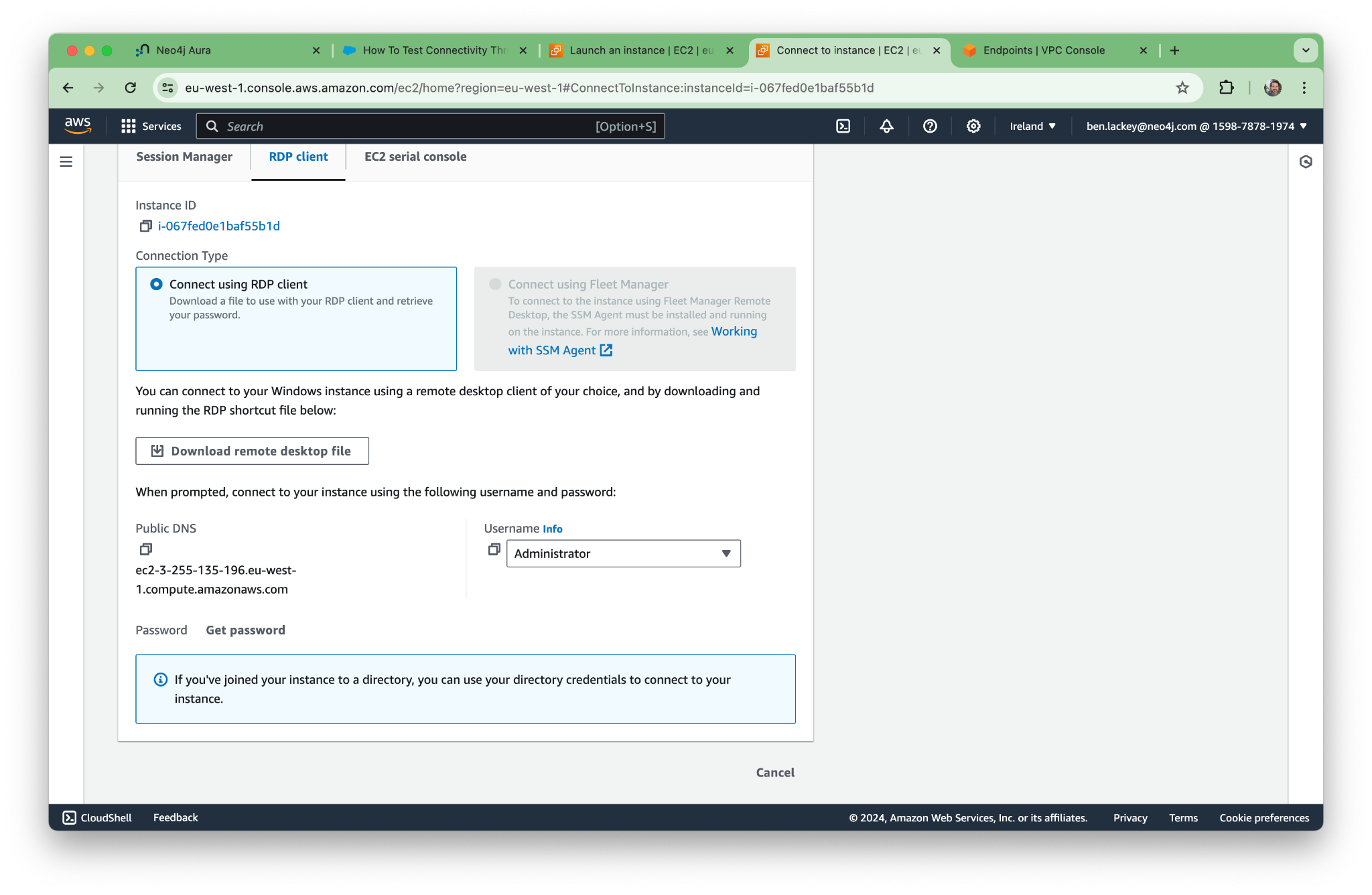
Task: Open CloudShell from the footer
Action: pos(98,817)
